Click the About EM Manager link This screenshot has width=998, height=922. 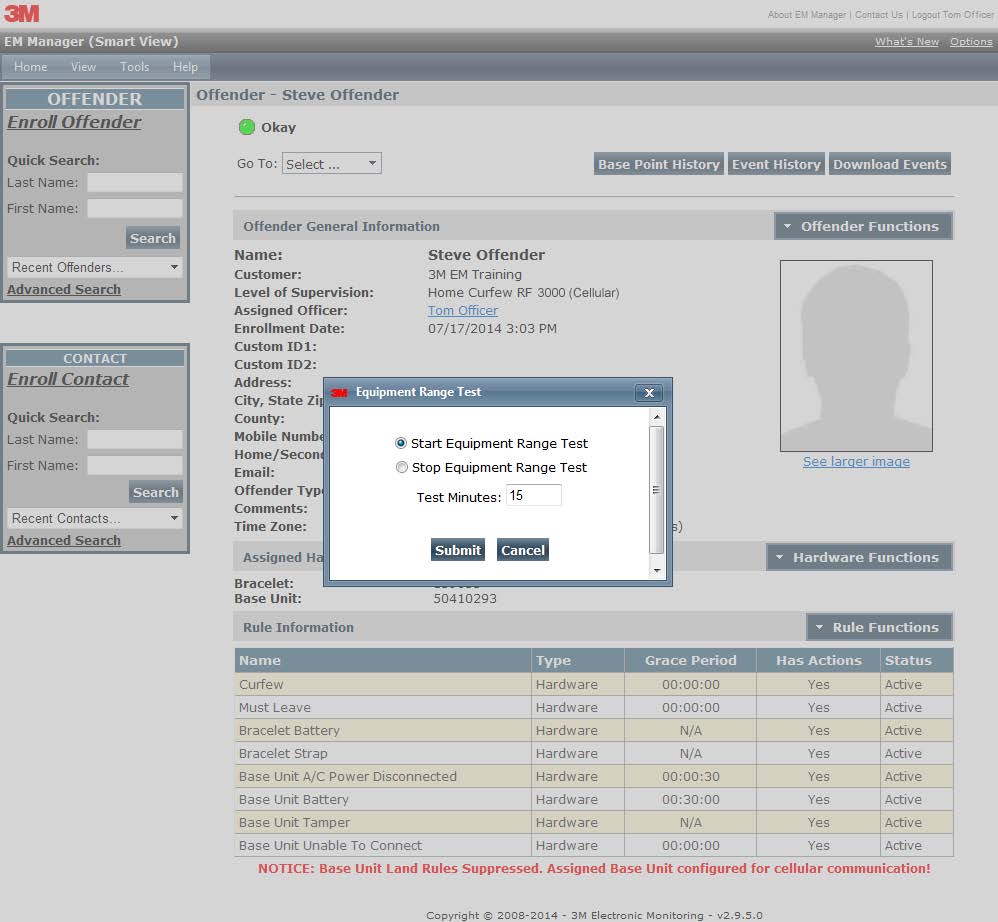point(806,15)
